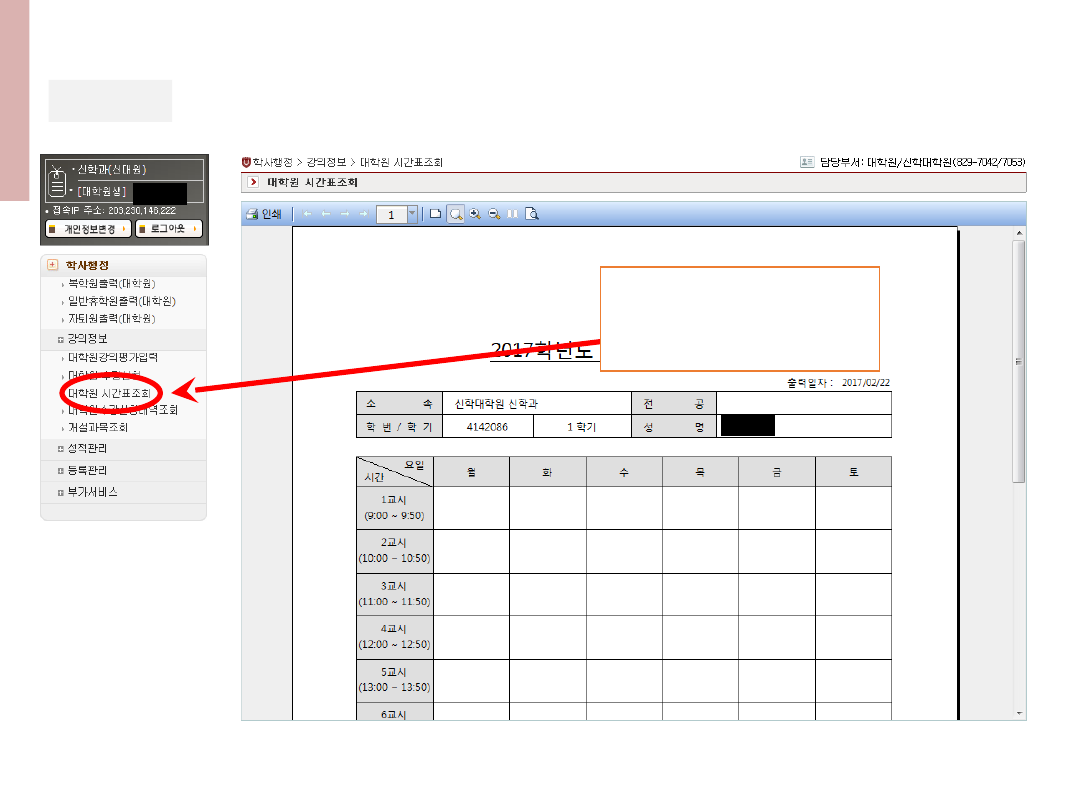Click the 개인정보변경 button
1080x810 pixels.
pyautogui.click(x=89, y=229)
